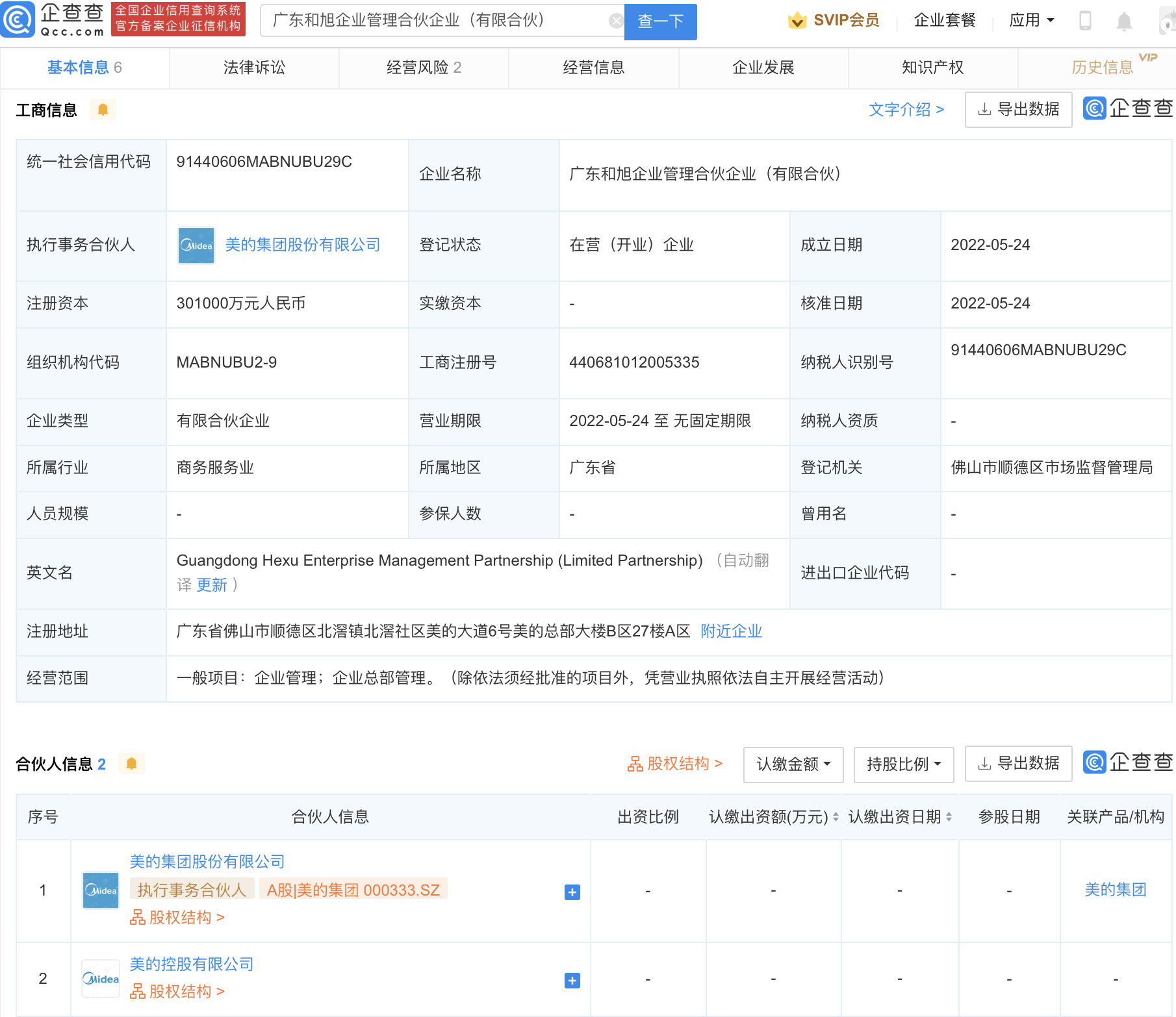Expand row 2 美的控股有限公司 plus icon
The width and height of the screenshot is (1176, 1017).
click(x=572, y=981)
